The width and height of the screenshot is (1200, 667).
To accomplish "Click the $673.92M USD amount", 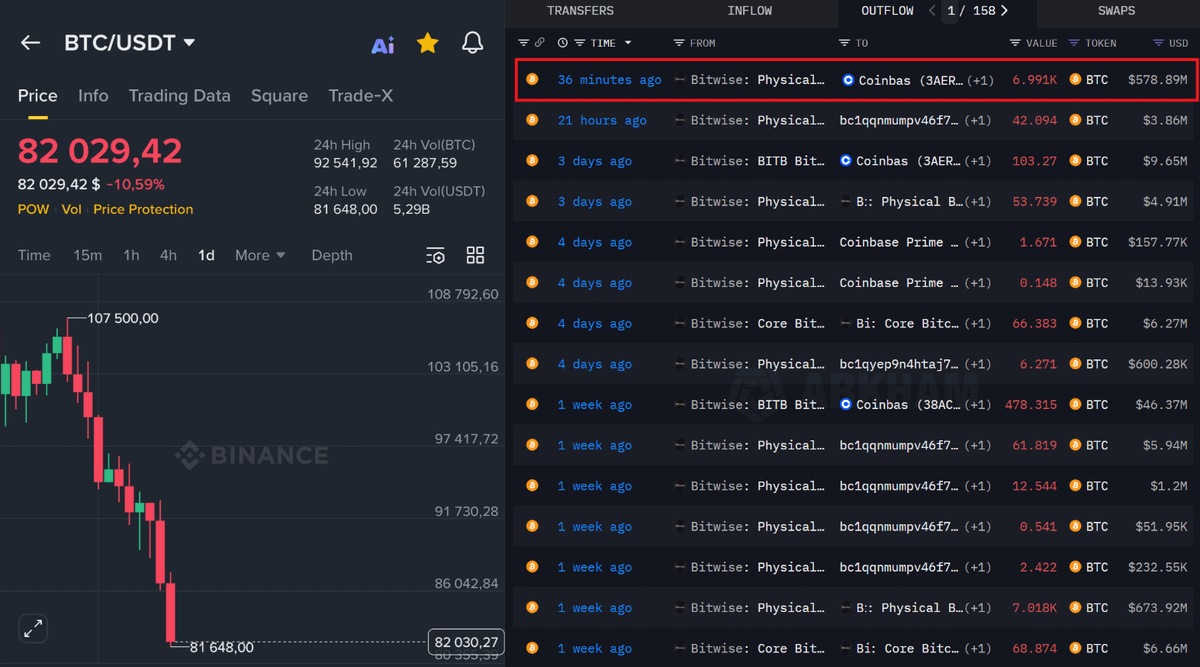I will pos(1158,608).
